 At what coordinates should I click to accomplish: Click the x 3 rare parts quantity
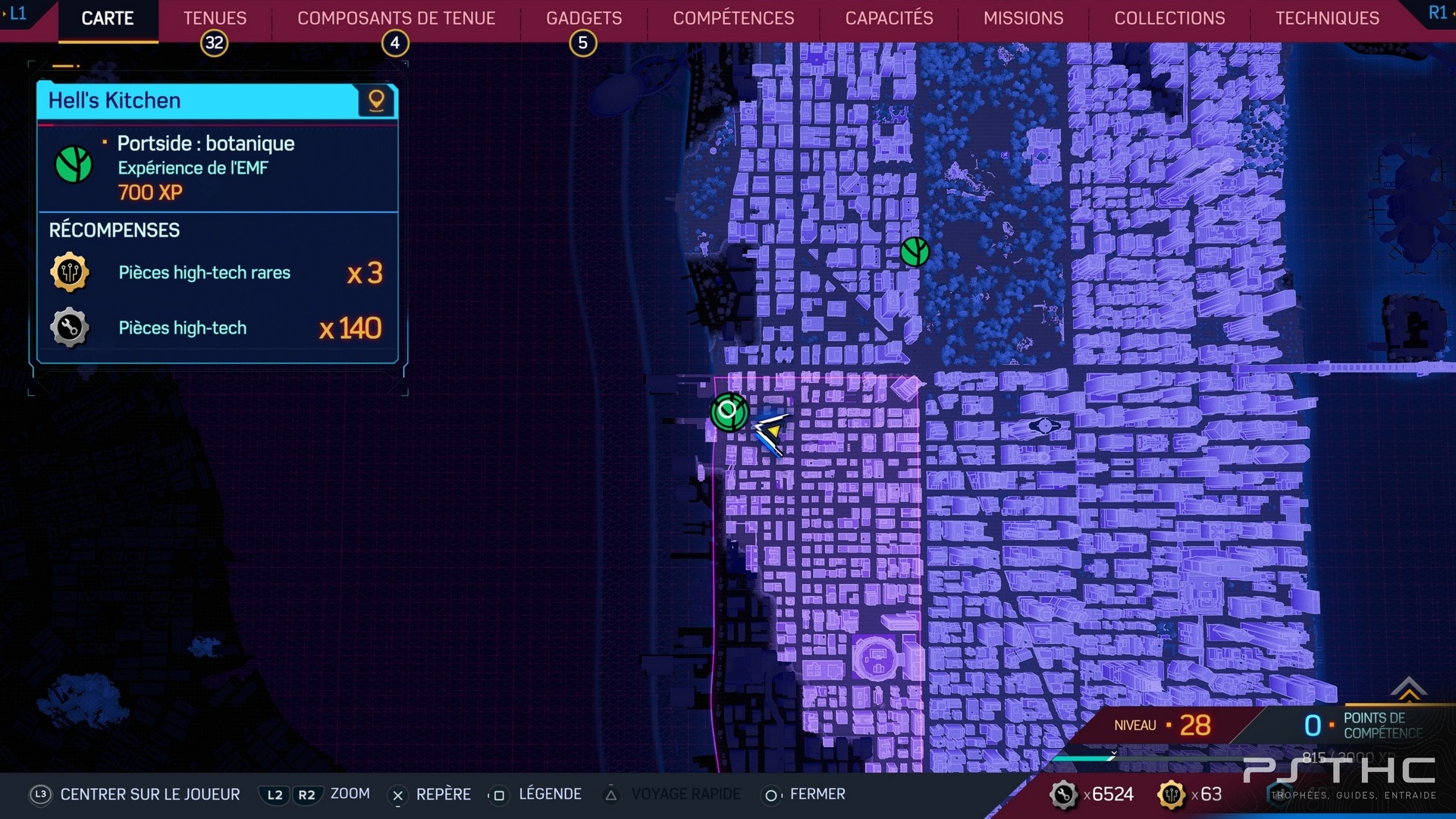click(x=365, y=273)
